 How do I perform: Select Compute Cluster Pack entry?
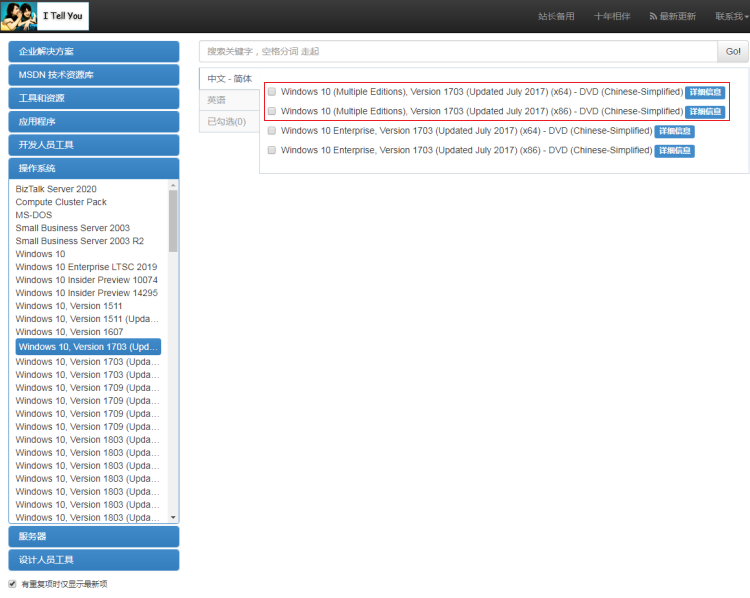point(61,202)
